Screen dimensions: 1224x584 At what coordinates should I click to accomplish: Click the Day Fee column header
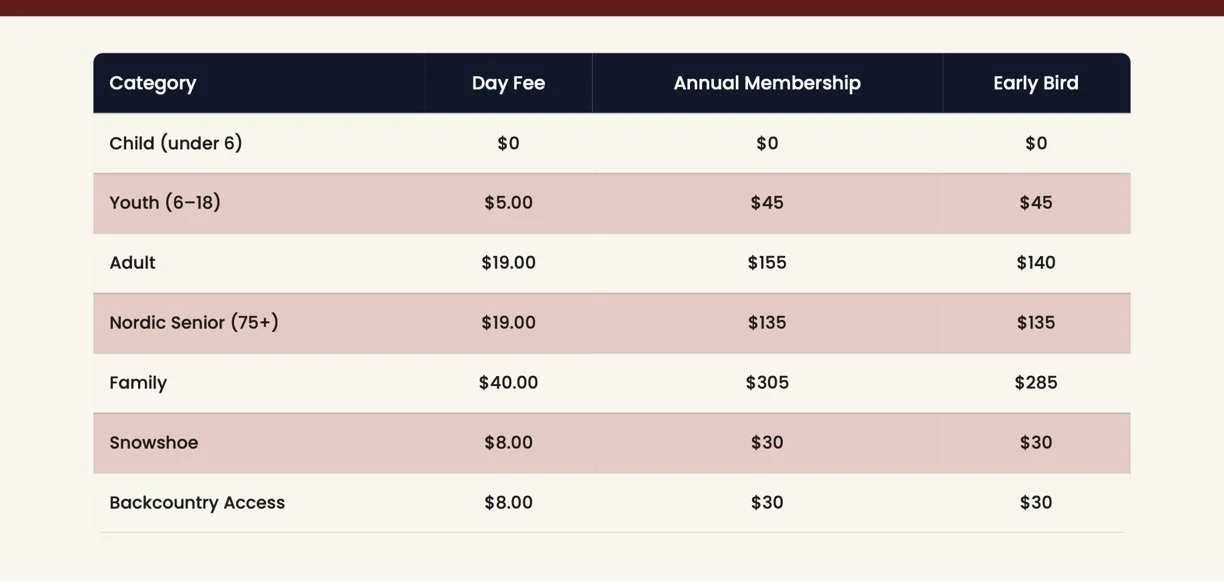[x=508, y=83]
